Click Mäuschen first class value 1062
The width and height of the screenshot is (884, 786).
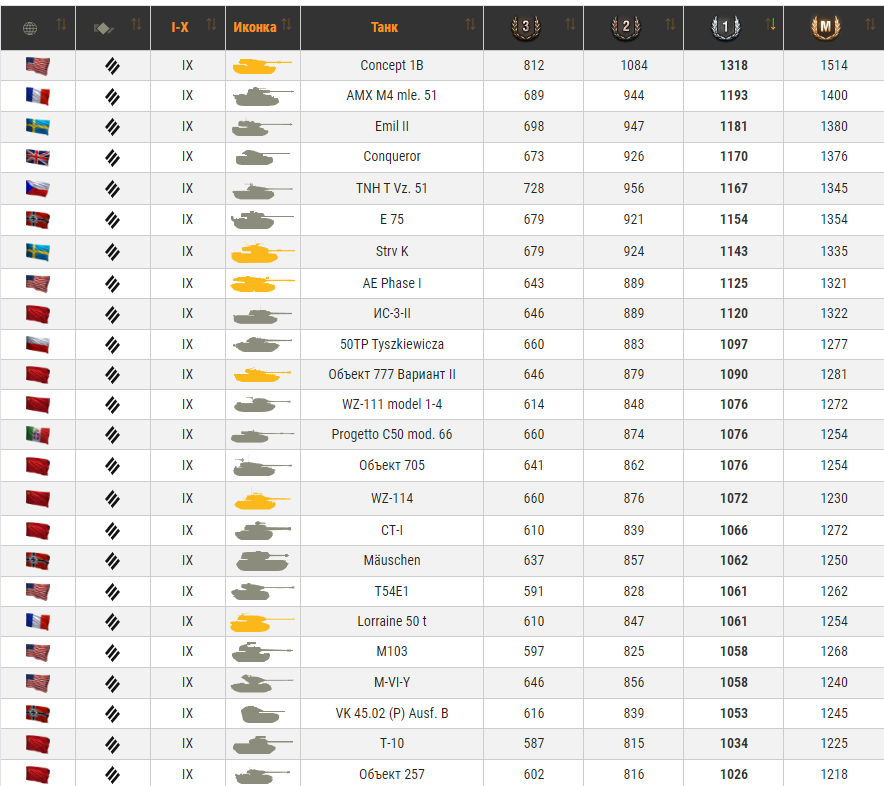[734, 560]
